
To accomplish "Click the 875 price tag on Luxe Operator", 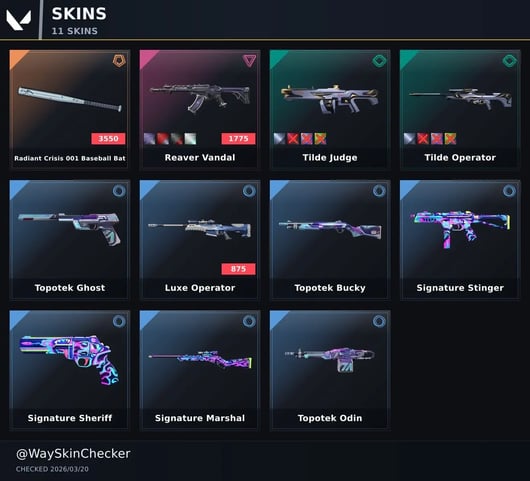I will [x=238, y=269].
